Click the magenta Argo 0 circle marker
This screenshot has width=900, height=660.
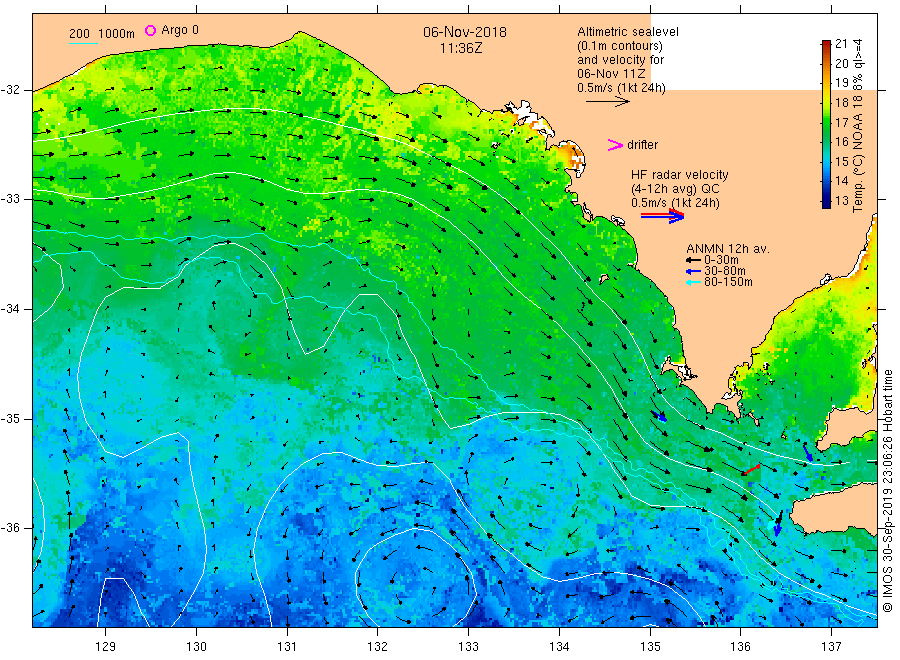point(150,30)
